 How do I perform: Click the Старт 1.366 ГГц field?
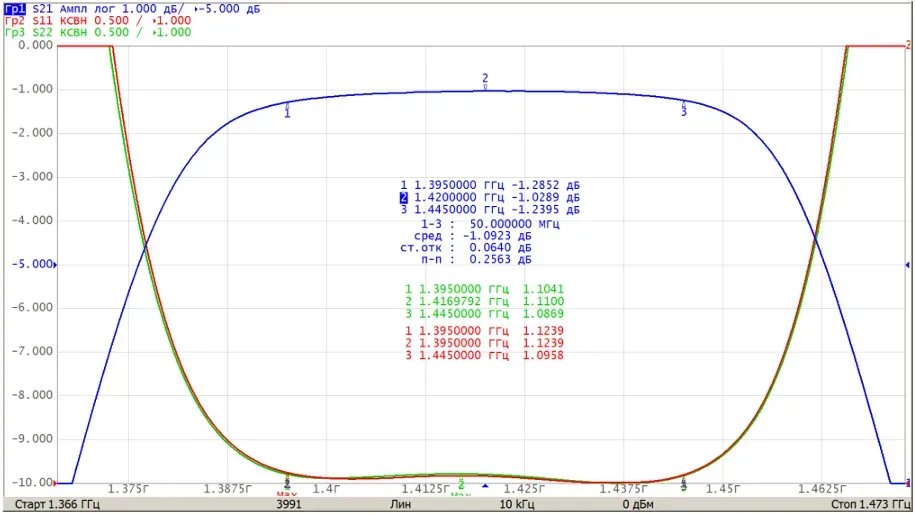coord(57,504)
